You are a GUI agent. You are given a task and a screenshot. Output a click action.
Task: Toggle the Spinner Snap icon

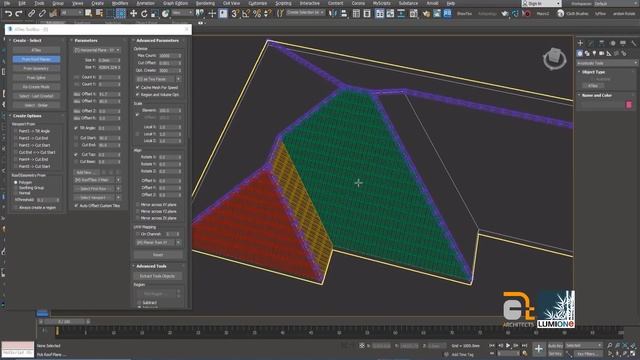tap(268, 13)
